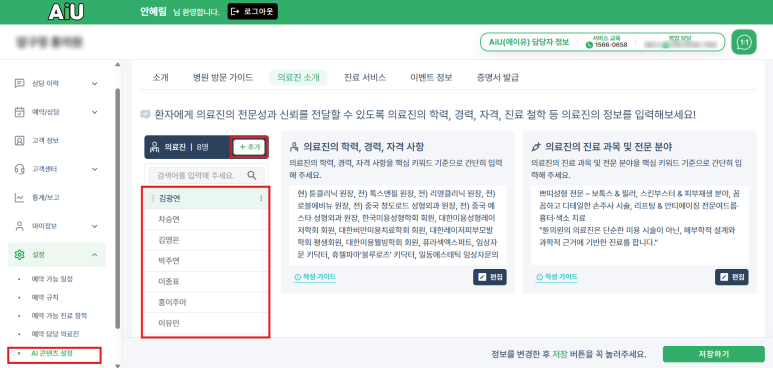Switch to the 소개 tab

(x=161, y=77)
